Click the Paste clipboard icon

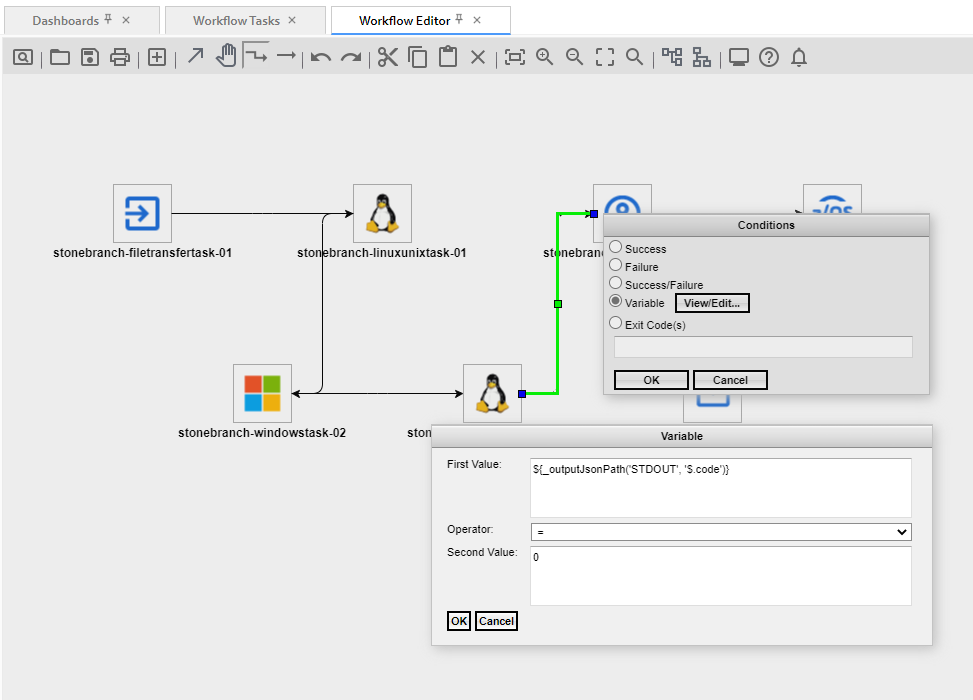point(448,57)
